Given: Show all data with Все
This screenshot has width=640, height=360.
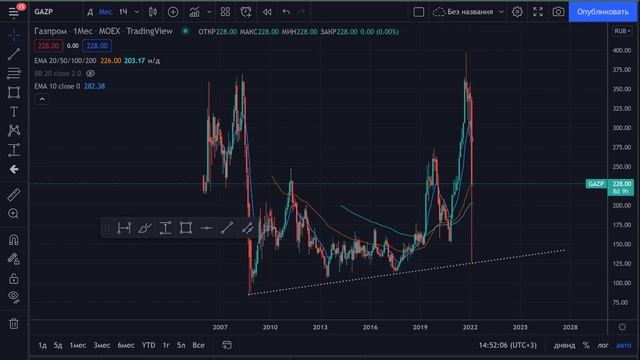Looking at the screenshot, I should click(198, 345).
